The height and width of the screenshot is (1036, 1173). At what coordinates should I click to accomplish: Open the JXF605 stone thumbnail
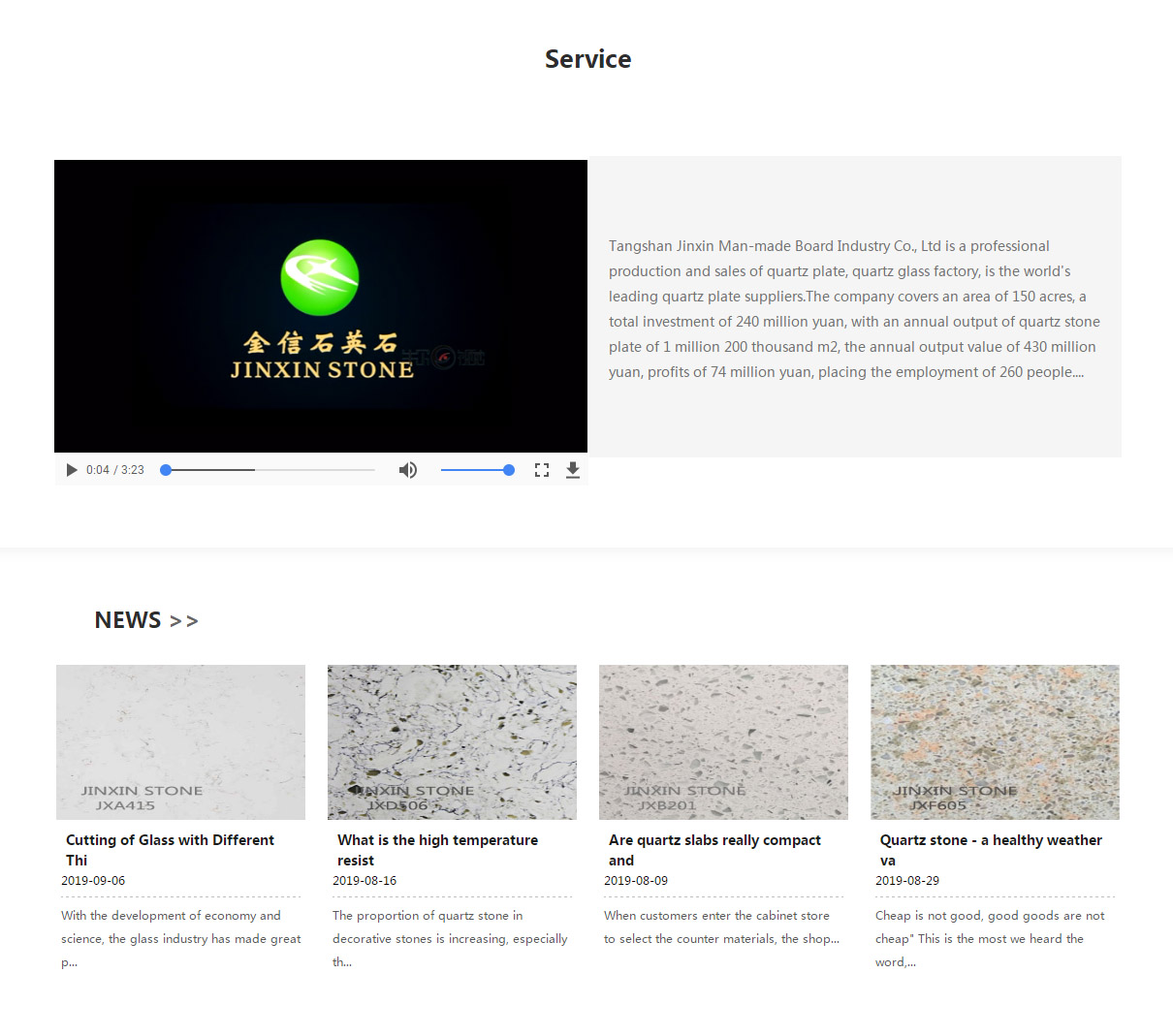995,742
